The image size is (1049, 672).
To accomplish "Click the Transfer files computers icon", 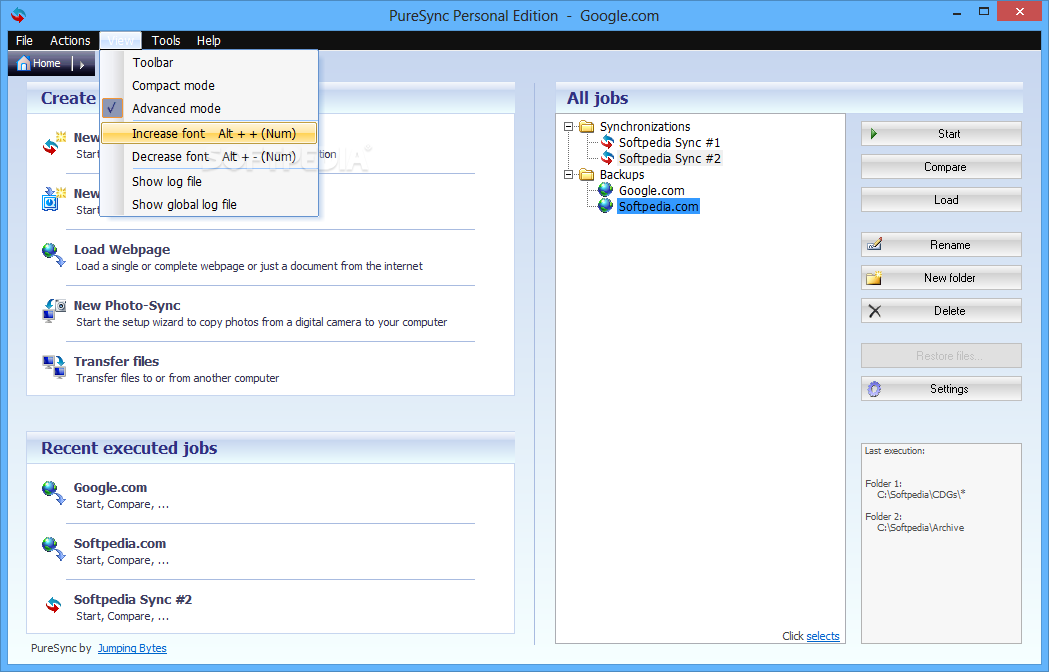I will (x=54, y=367).
